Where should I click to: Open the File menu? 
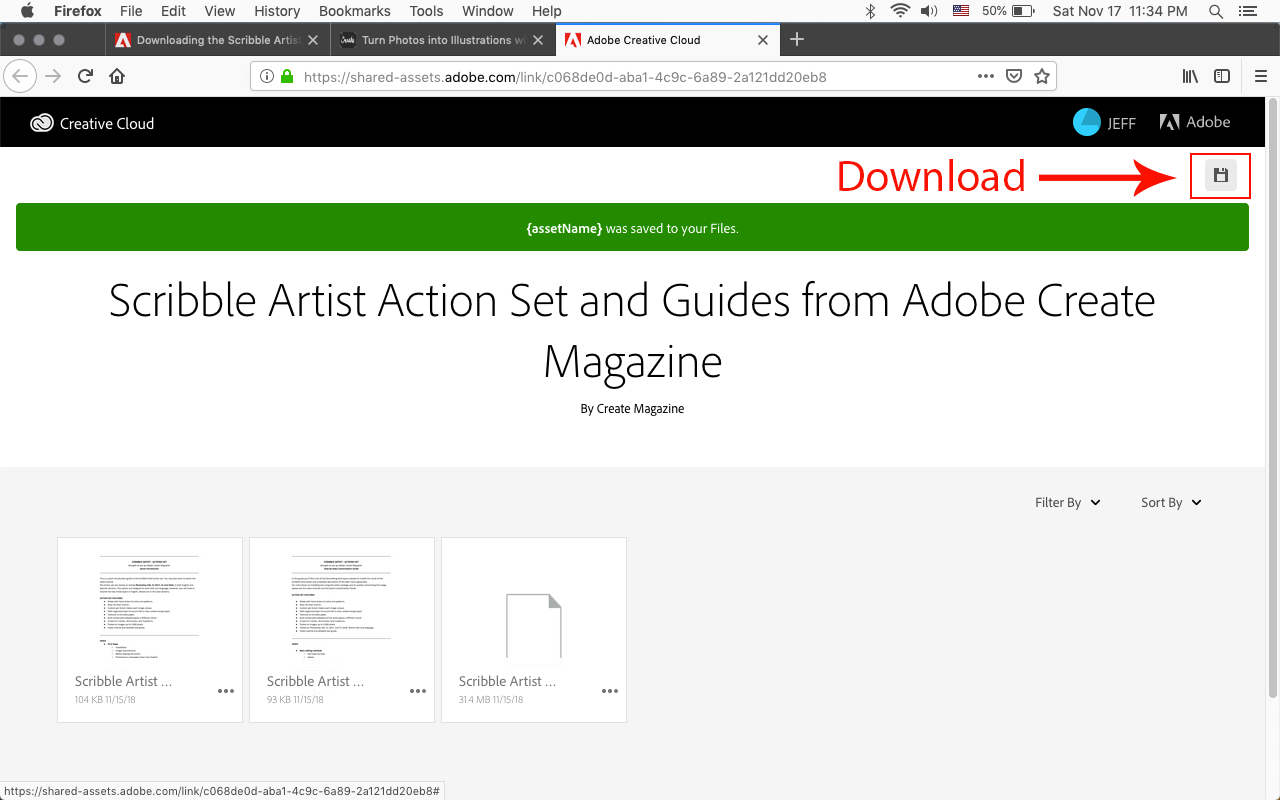131,11
